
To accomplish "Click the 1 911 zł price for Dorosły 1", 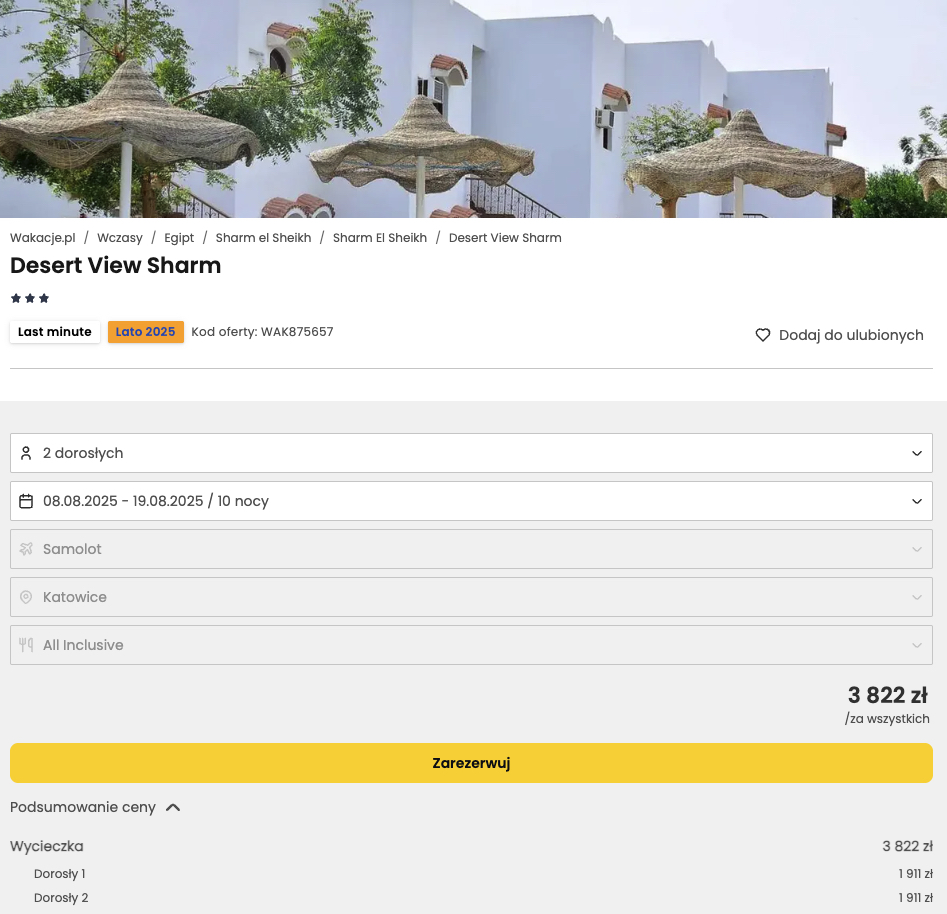I will [916, 874].
